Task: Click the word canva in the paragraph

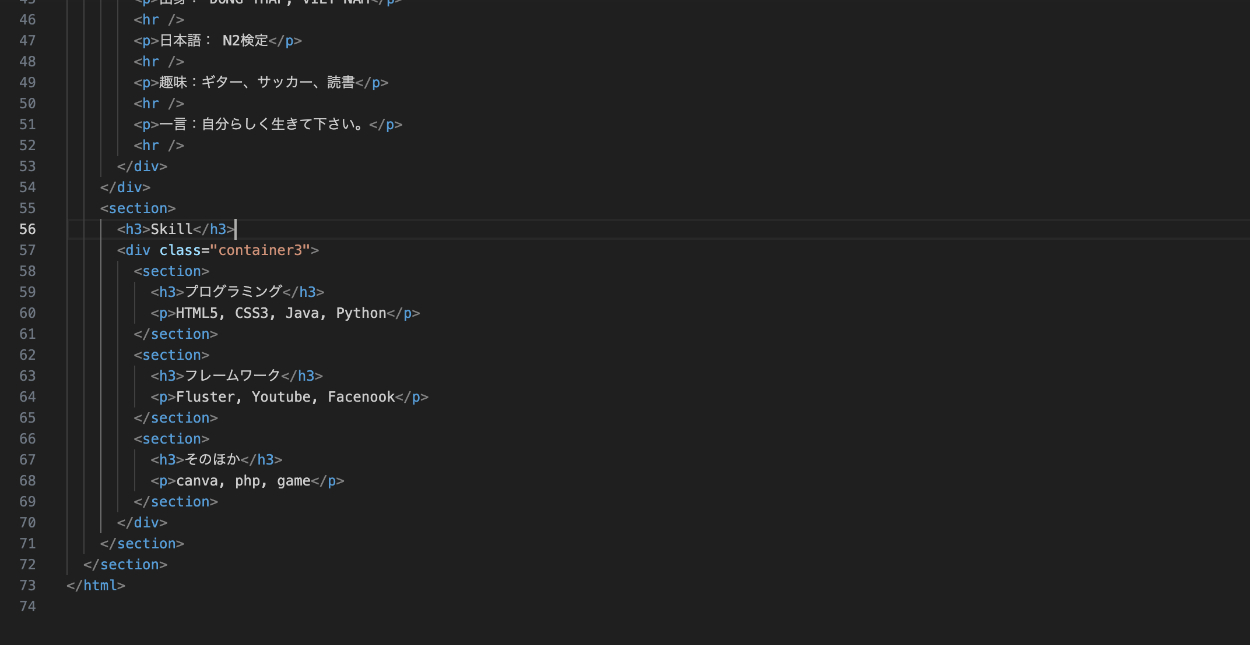Action: click(x=197, y=481)
